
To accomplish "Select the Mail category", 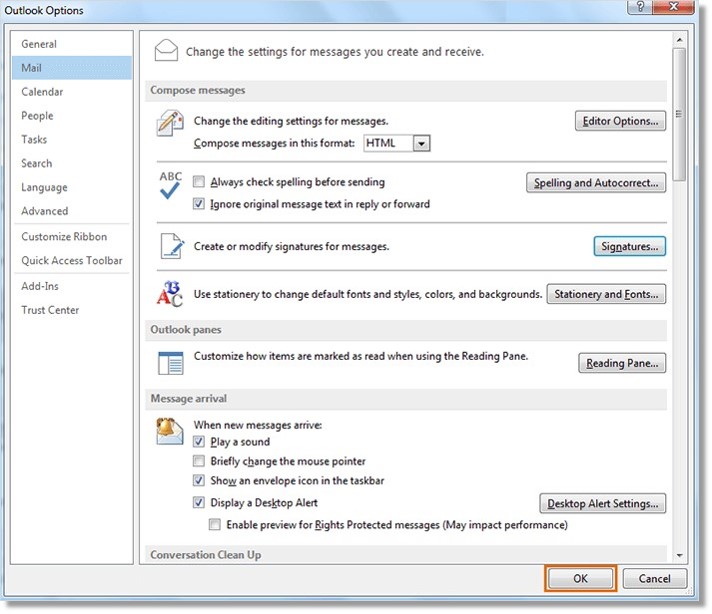I will tap(72, 68).
